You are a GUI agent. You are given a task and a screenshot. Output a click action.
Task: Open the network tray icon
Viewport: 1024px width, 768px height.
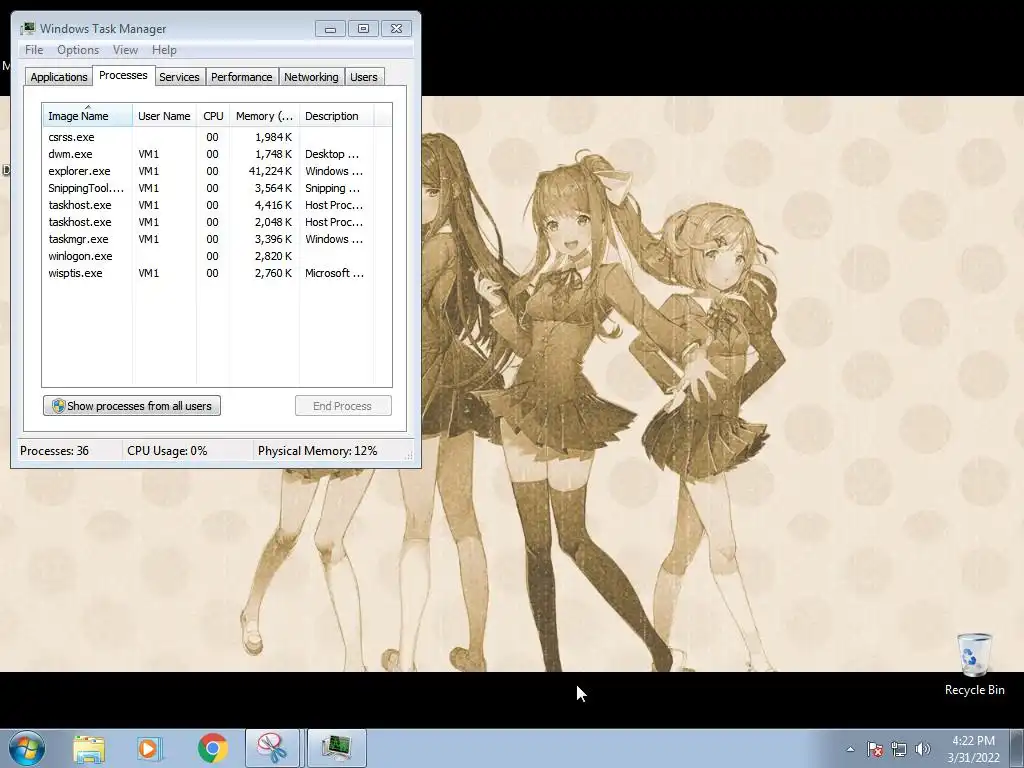click(899, 749)
